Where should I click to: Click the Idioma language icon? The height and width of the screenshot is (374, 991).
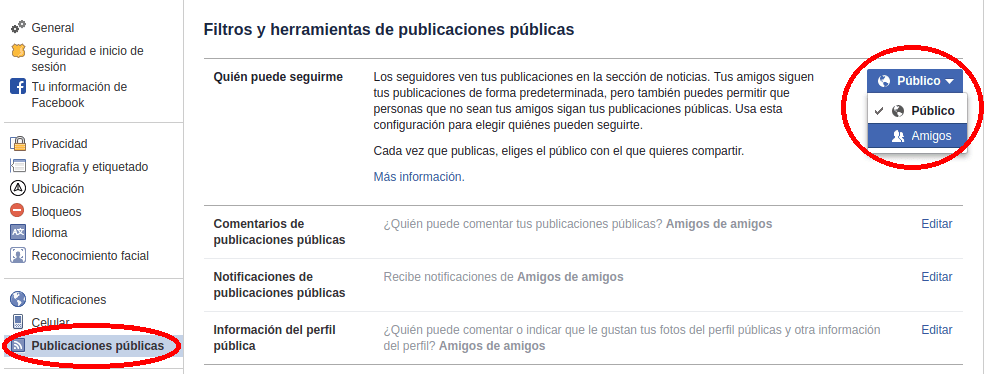tap(18, 232)
